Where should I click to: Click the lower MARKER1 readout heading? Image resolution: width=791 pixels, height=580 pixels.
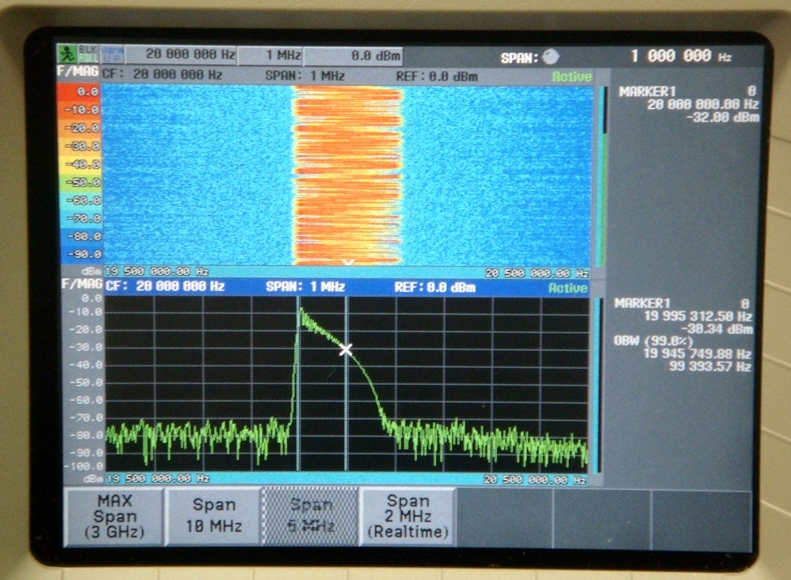(643, 304)
